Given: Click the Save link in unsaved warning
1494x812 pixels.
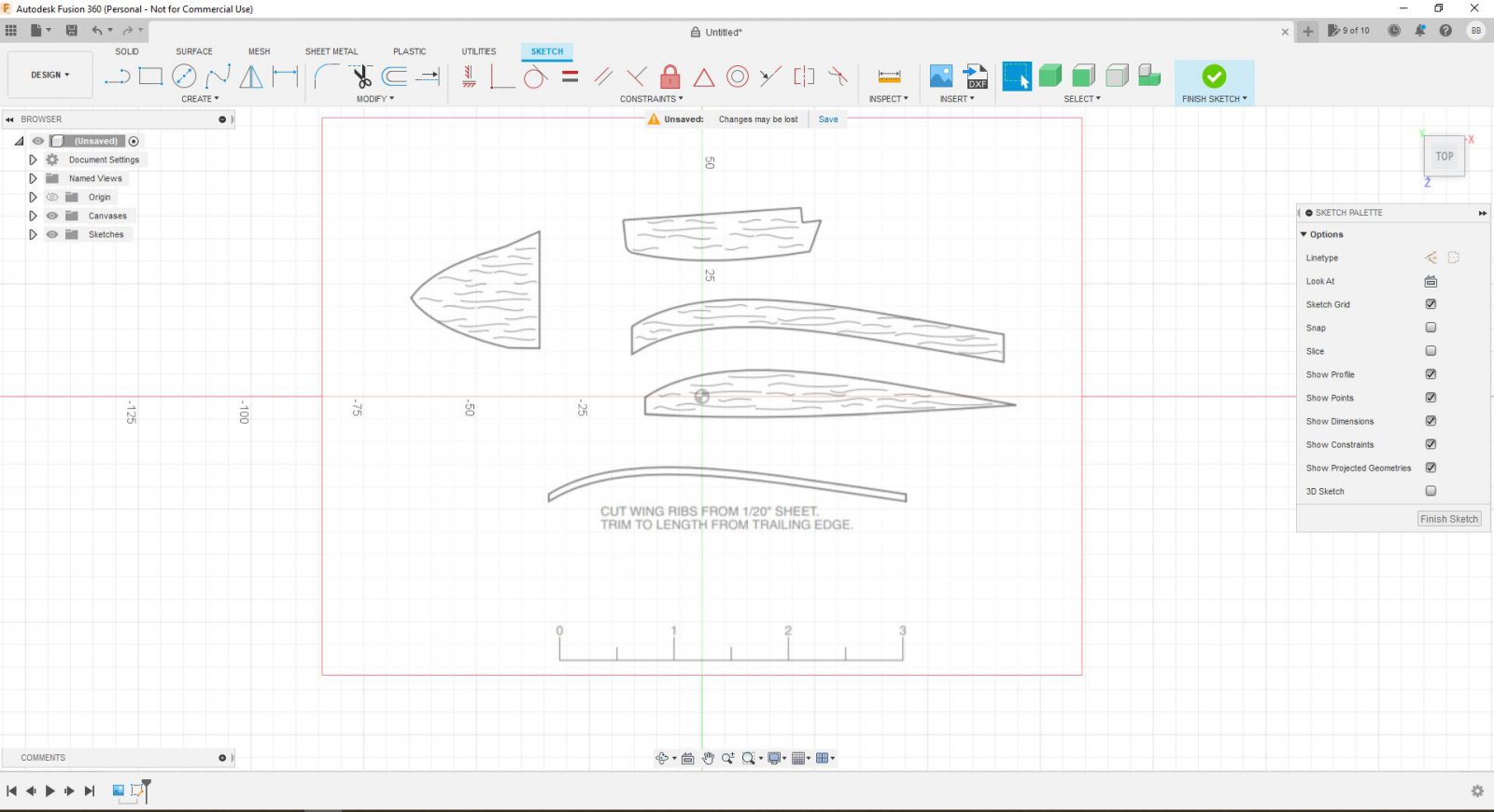Looking at the screenshot, I should pos(828,119).
